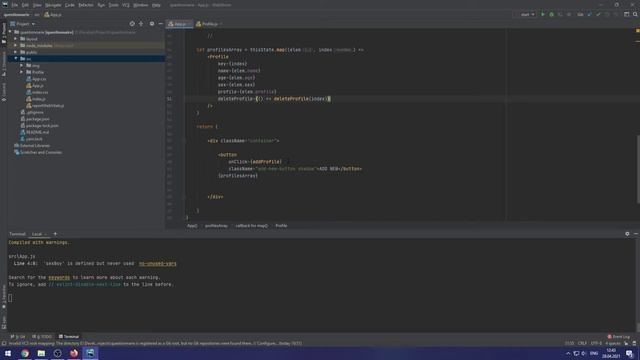Open the Refactor menu
Screen dimensions: 640x360
click(x=86, y=5)
